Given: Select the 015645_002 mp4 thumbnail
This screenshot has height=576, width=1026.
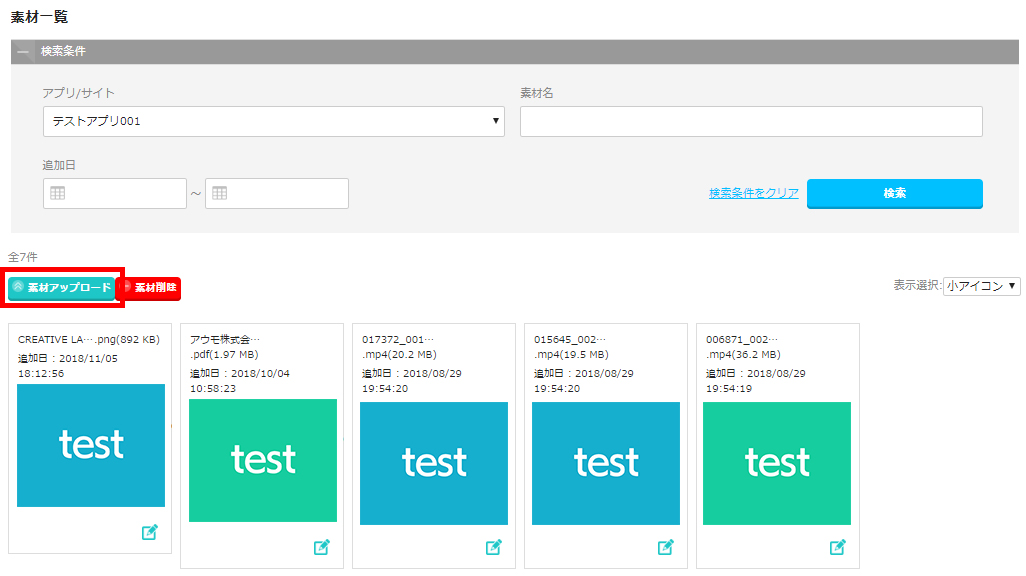Looking at the screenshot, I should 606,463.
